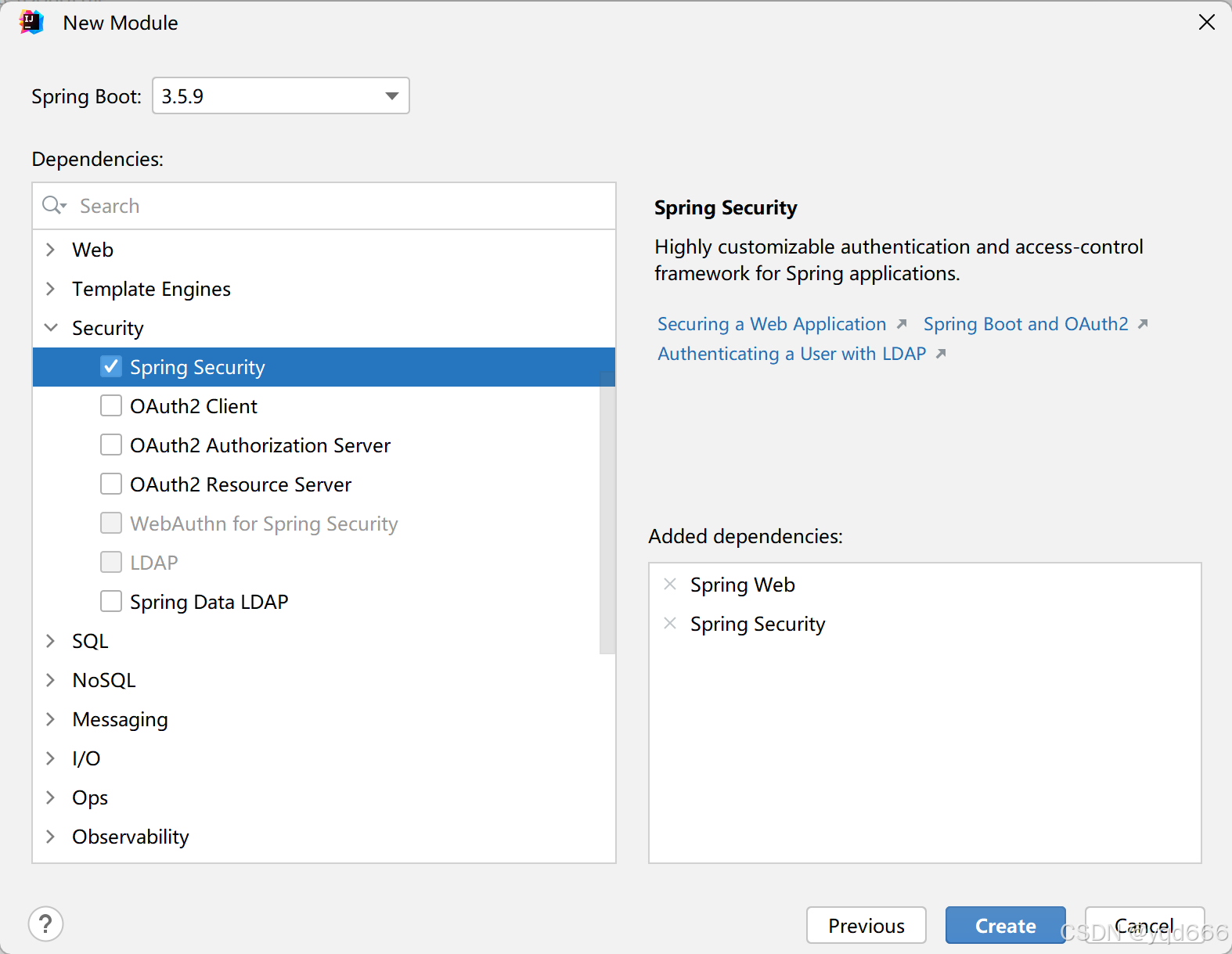Screen dimensions: 1232x954
Task: Select the NoSQL category label
Action: click(x=104, y=680)
